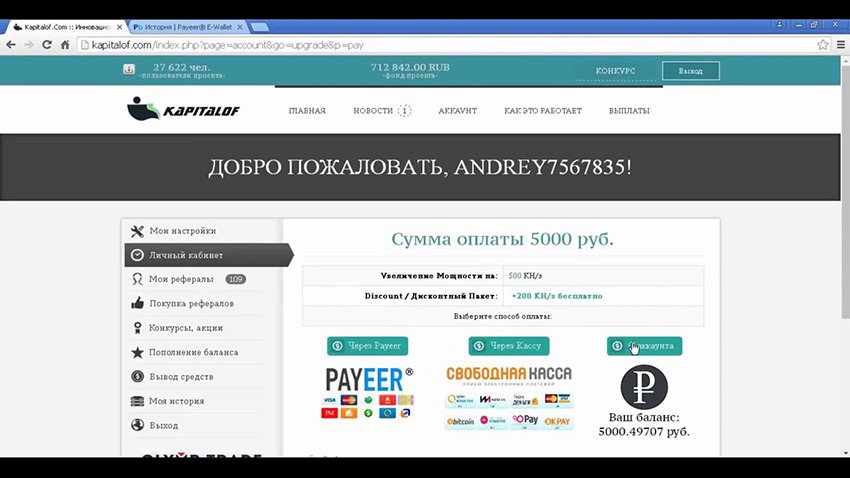Open a new browser tab
Image resolution: width=850 pixels, height=478 pixels.
click(260, 27)
